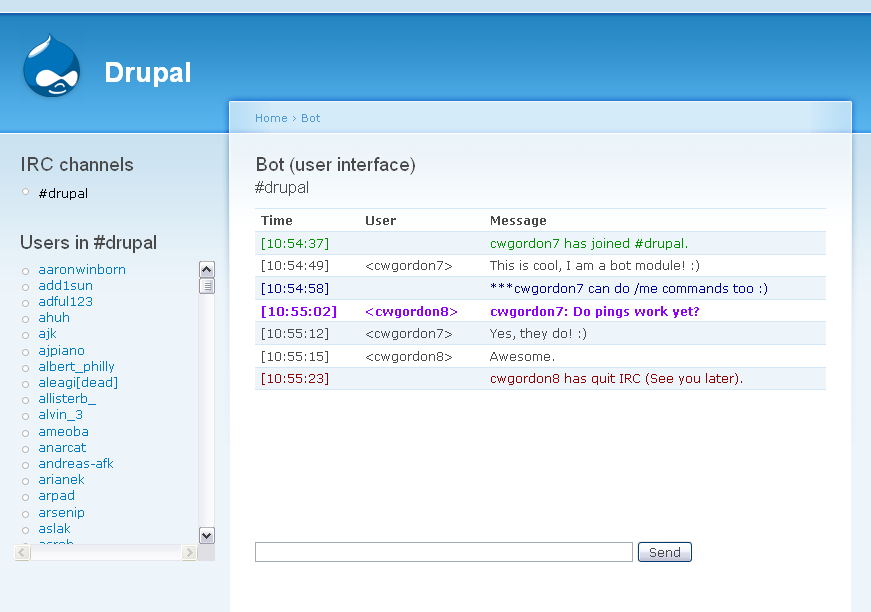
Task: Click the Drupal wordmark in the header
Action: [x=147, y=73]
